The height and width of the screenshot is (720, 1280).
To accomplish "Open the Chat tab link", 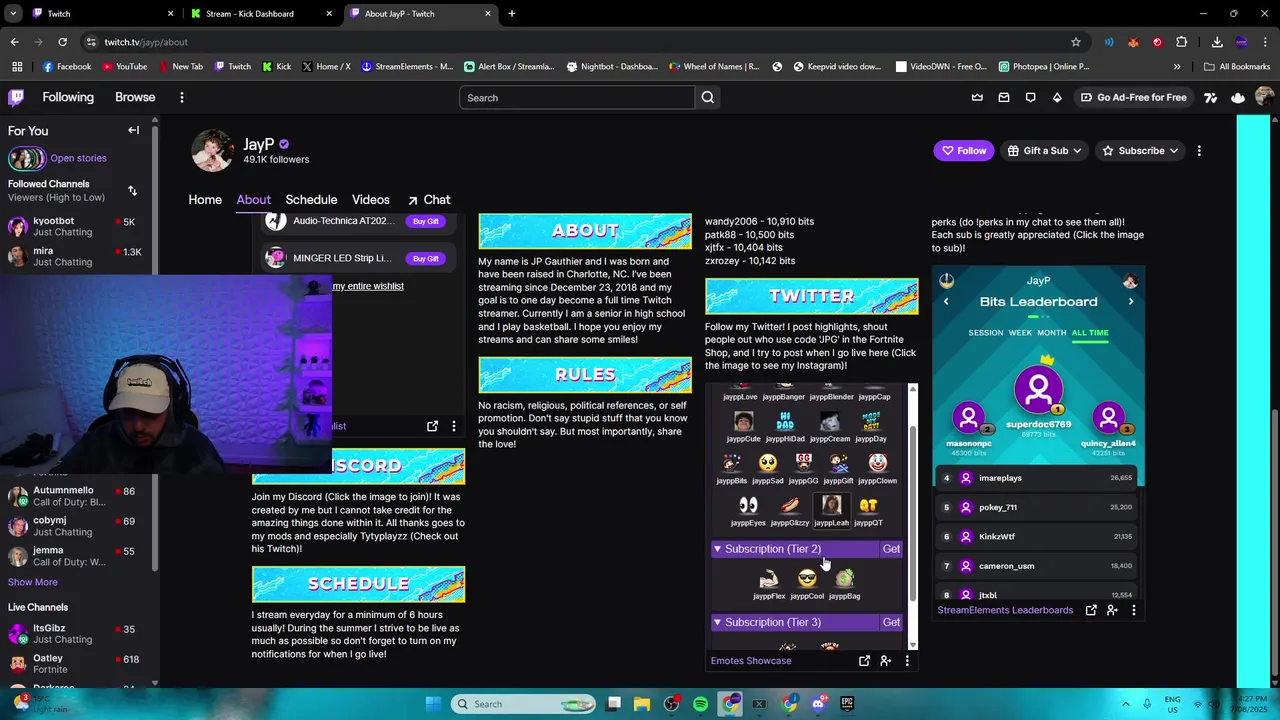I will [x=428, y=200].
